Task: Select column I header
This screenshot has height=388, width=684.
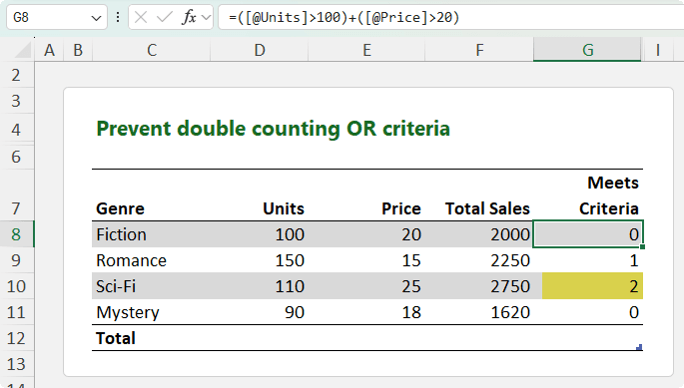Action: click(x=658, y=50)
